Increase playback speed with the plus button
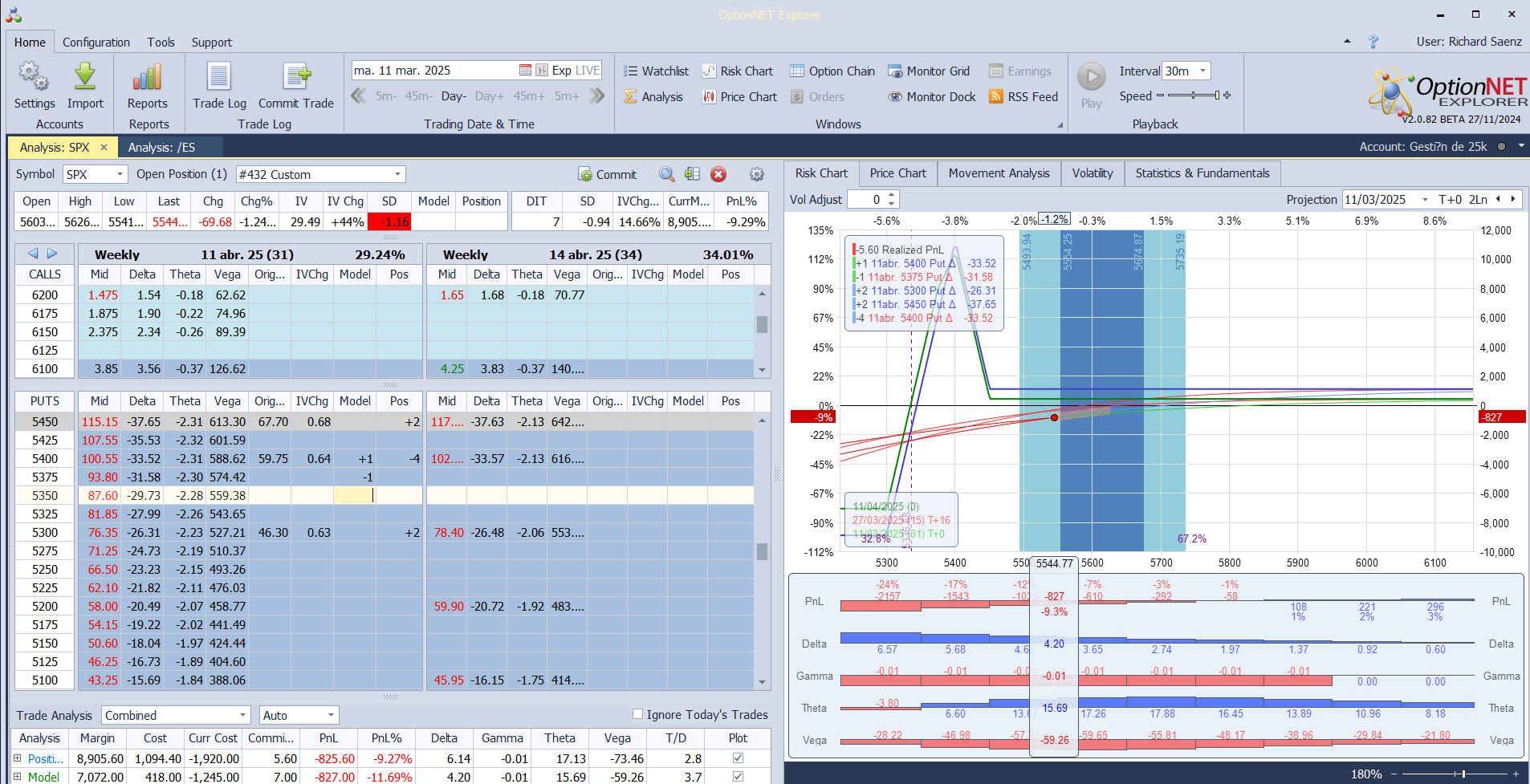This screenshot has width=1530, height=784. (x=1227, y=95)
